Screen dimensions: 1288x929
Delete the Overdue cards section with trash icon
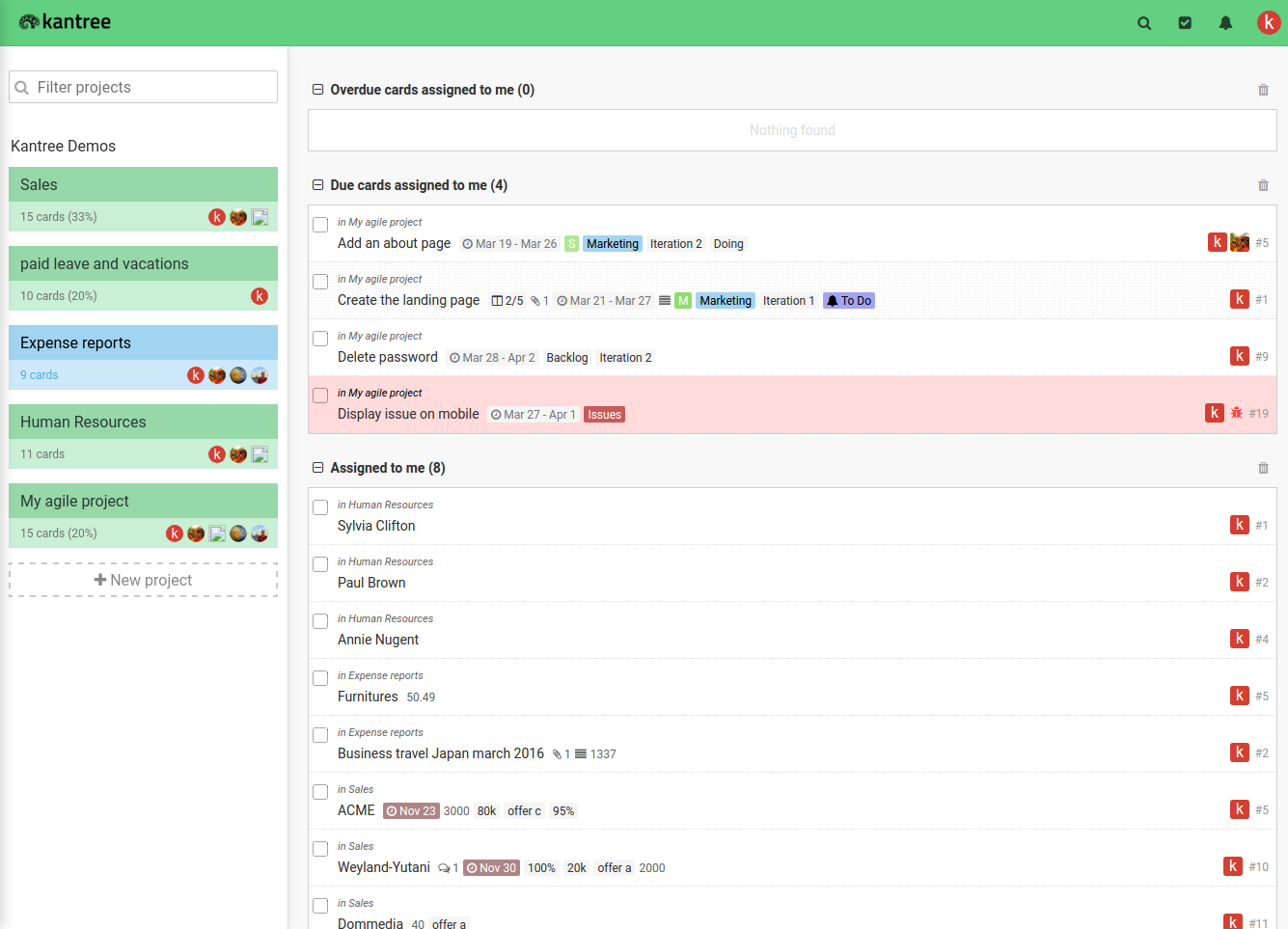1263,90
